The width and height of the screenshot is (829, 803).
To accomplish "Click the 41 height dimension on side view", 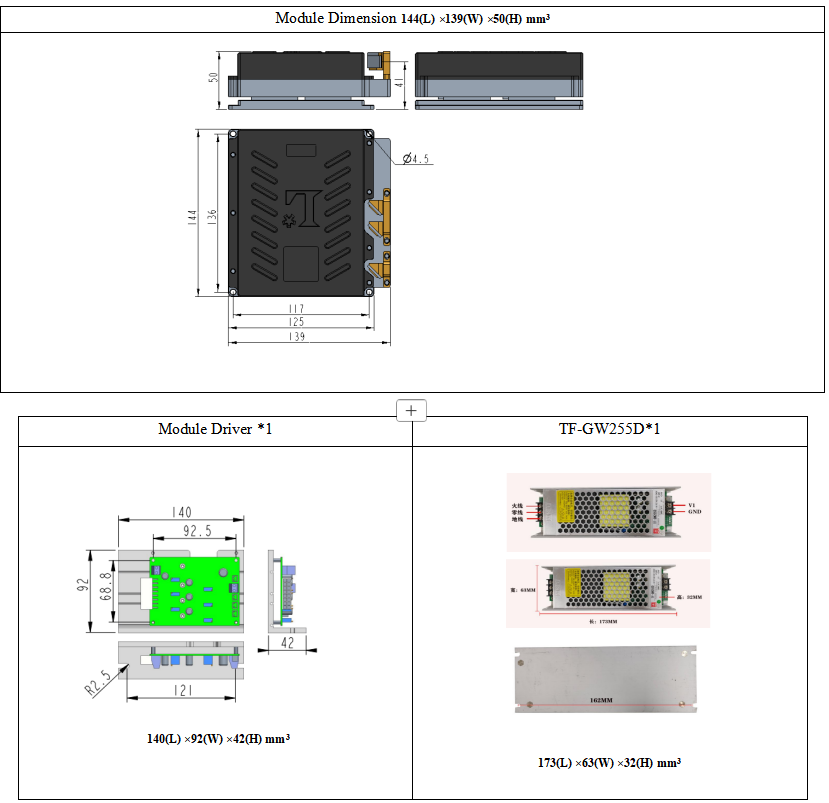I will [399, 82].
